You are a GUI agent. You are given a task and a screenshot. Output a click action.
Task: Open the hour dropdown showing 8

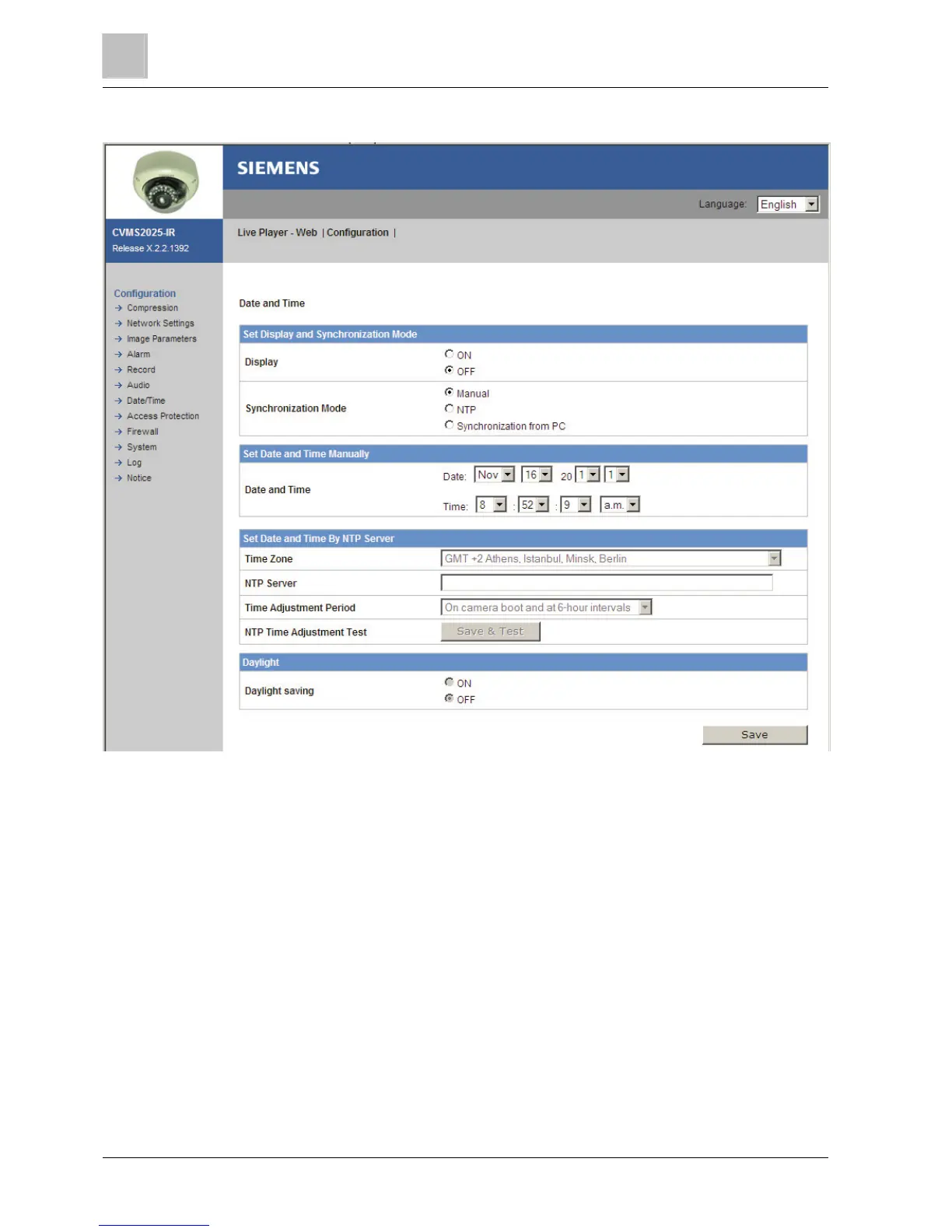492,505
